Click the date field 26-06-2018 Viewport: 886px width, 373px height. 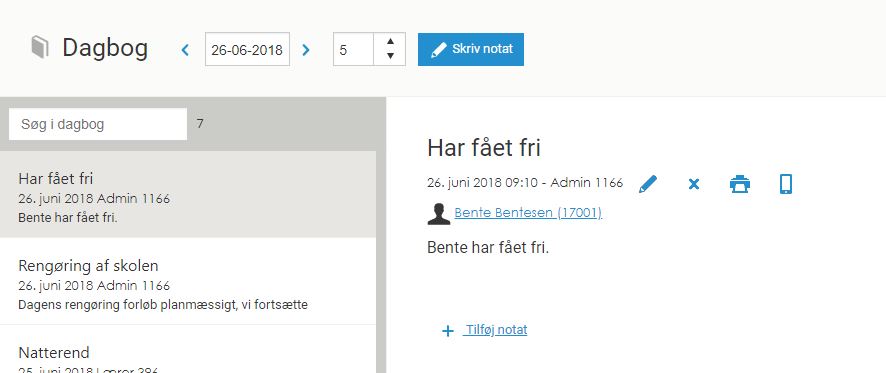pyautogui.click(x=247, y=49)
